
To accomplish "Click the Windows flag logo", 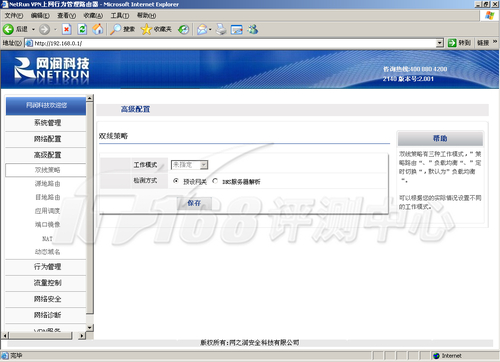I will [489, 16].
